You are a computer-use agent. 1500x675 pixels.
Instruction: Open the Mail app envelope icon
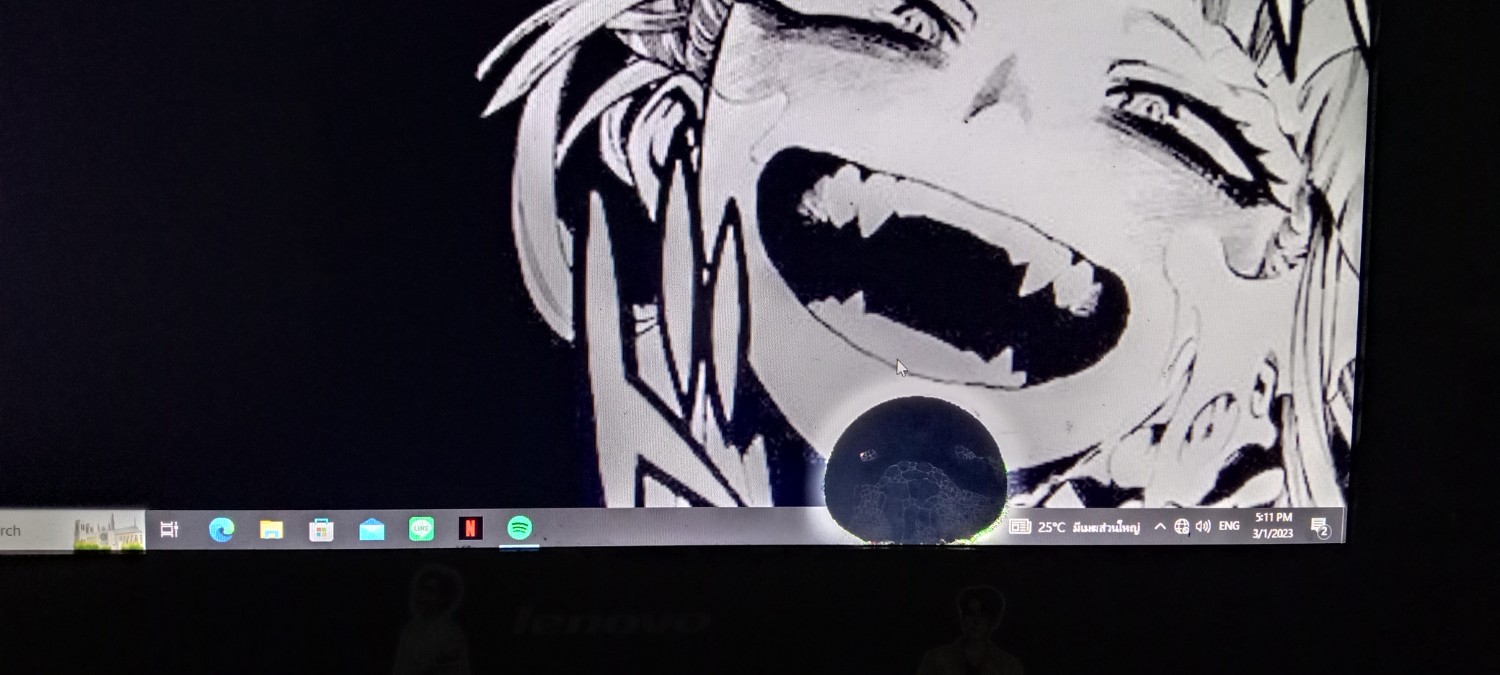(x=372, y=529)
